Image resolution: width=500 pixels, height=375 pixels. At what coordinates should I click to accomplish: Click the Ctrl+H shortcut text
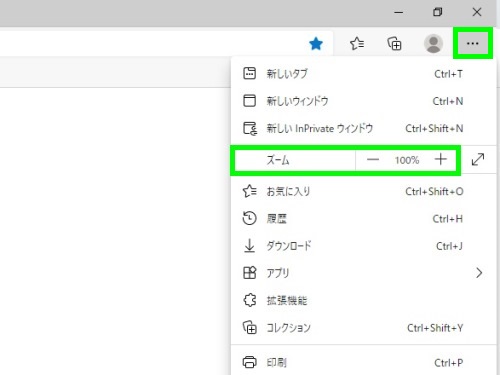[x=448, y=219]
